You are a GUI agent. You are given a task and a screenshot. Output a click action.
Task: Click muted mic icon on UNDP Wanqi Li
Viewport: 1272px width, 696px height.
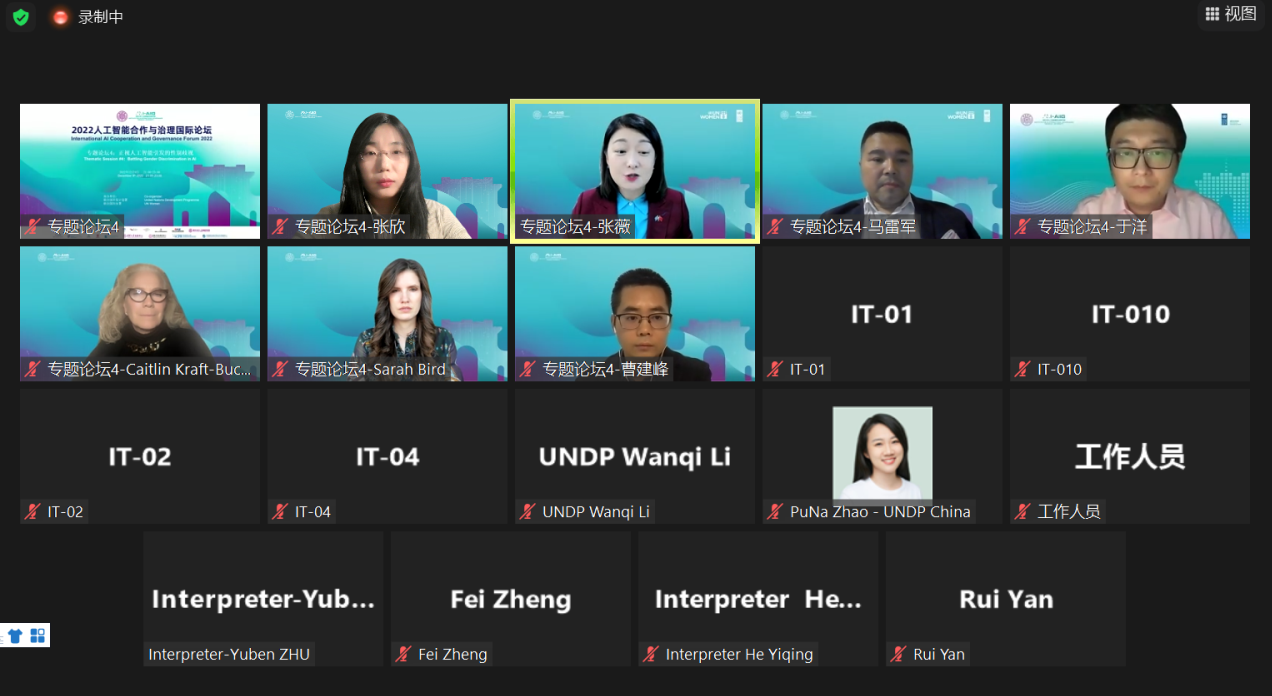click(527, 511)
